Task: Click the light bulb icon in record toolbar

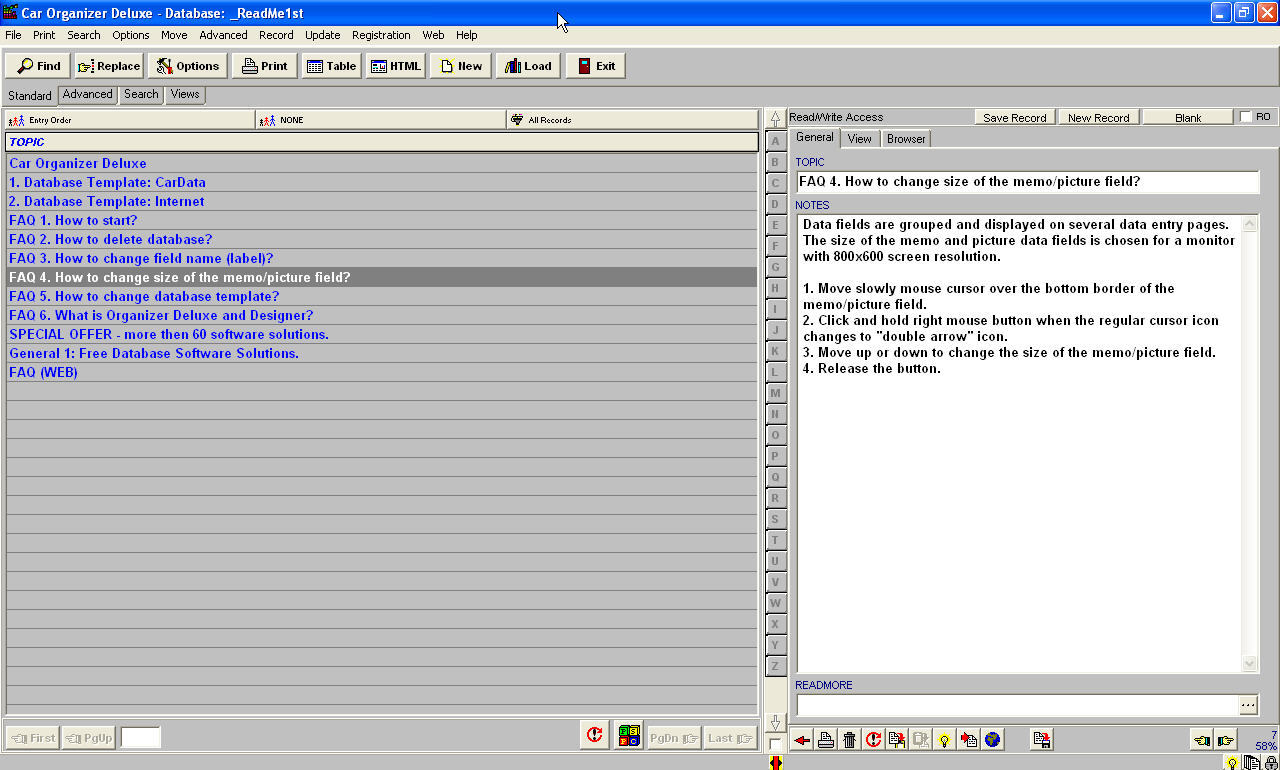Action: [x=944, y=740]
